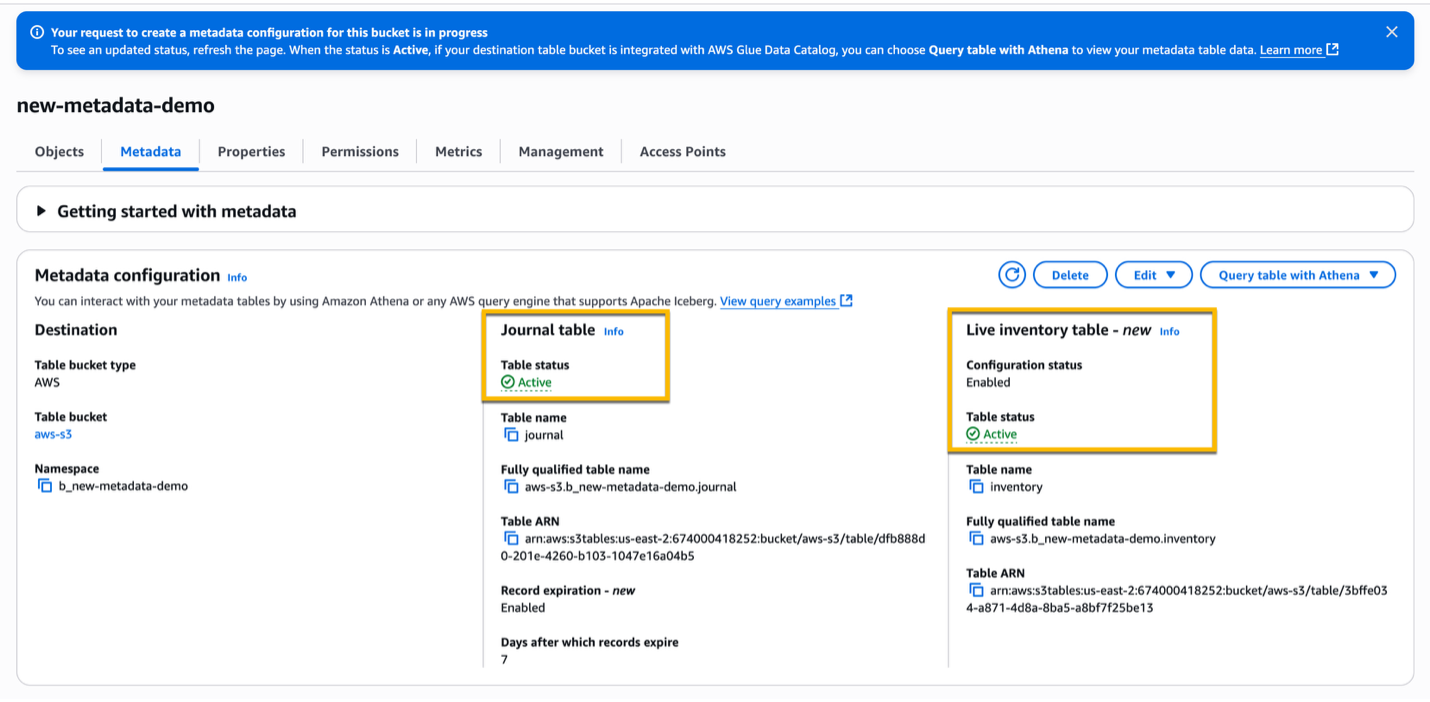Select the Metadata tab
The image size is (1430, 702).
[150, 152]
